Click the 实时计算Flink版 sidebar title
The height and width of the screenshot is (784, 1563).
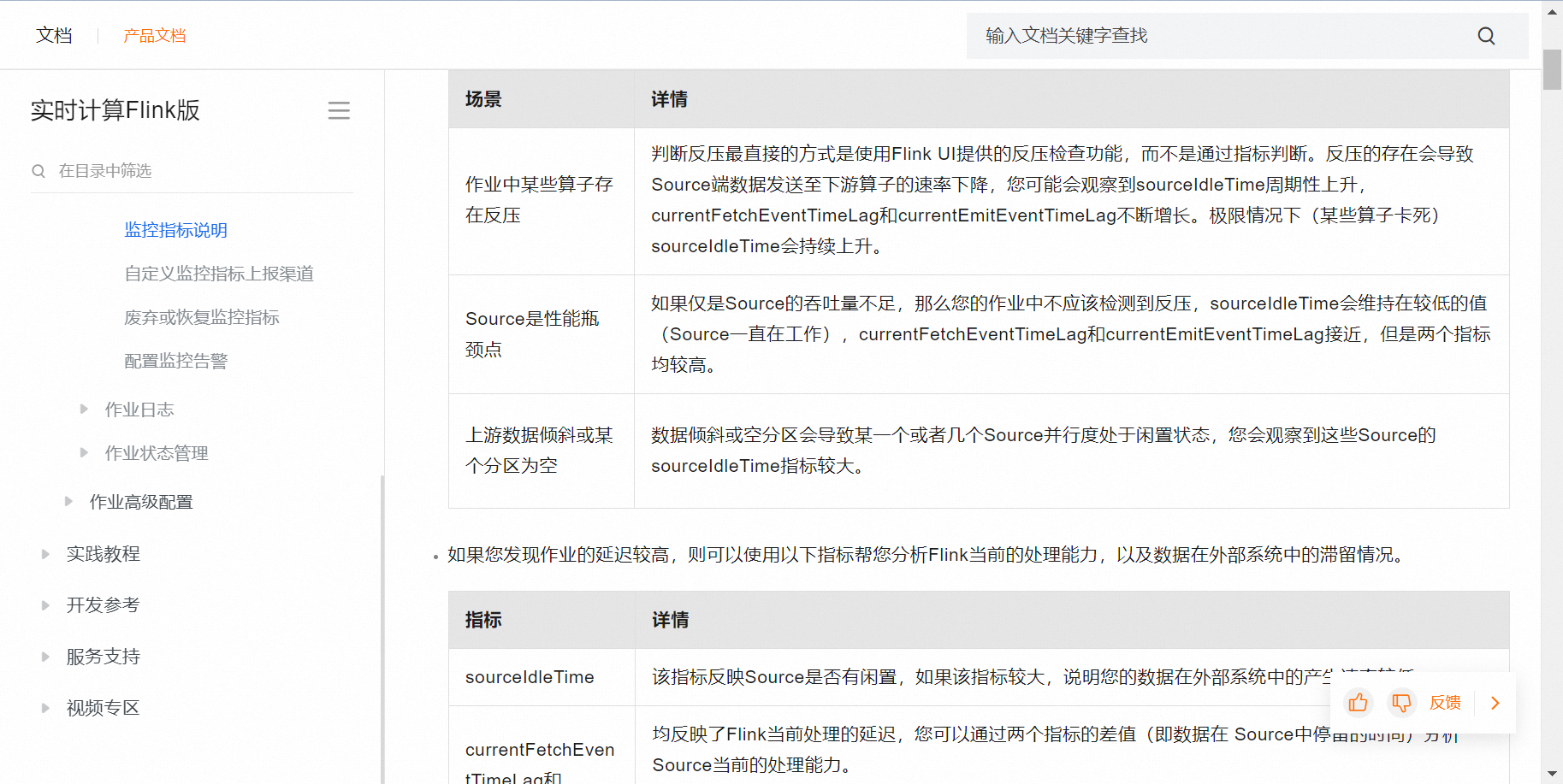[x=115, y=110]
